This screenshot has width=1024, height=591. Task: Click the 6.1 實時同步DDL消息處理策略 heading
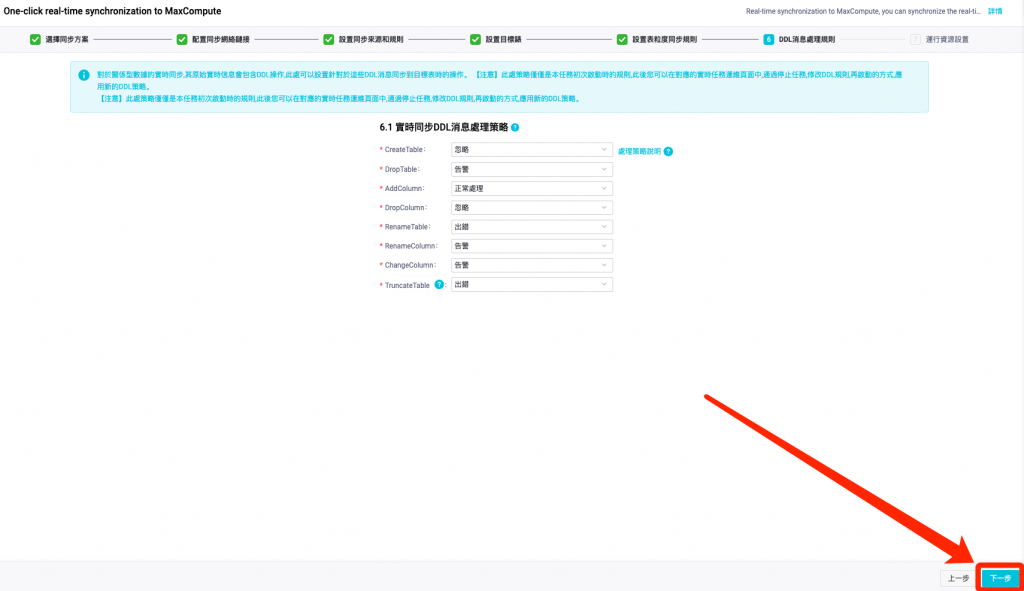point(443,127)
